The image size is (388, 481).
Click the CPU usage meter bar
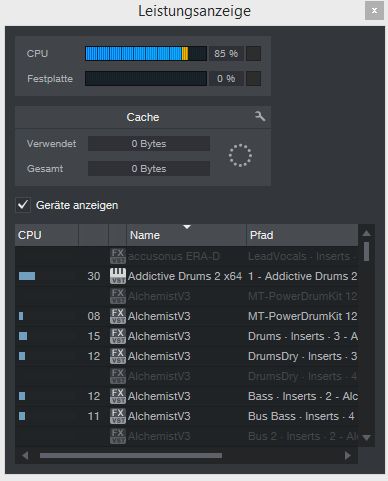pos(146,53)
